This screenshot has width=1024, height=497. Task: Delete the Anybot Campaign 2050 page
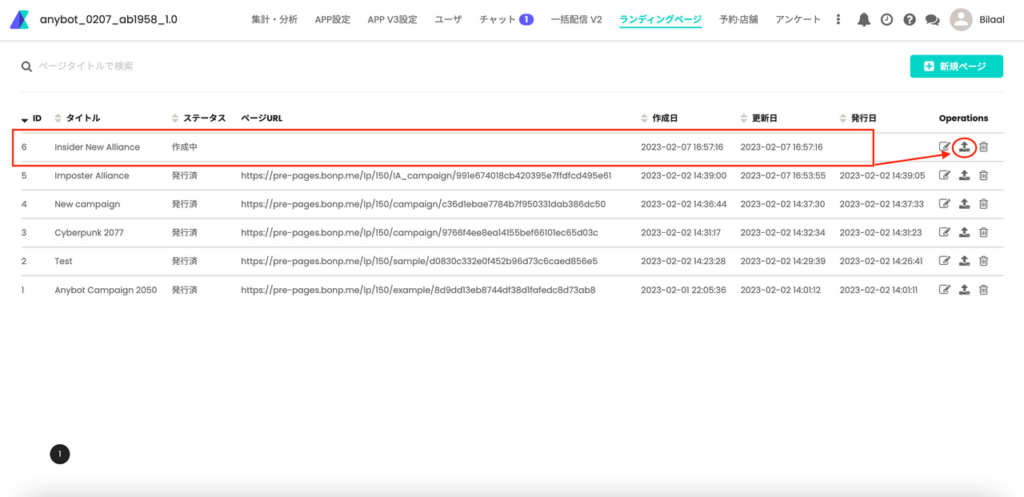pyautogui.click(x=983, y=290)
